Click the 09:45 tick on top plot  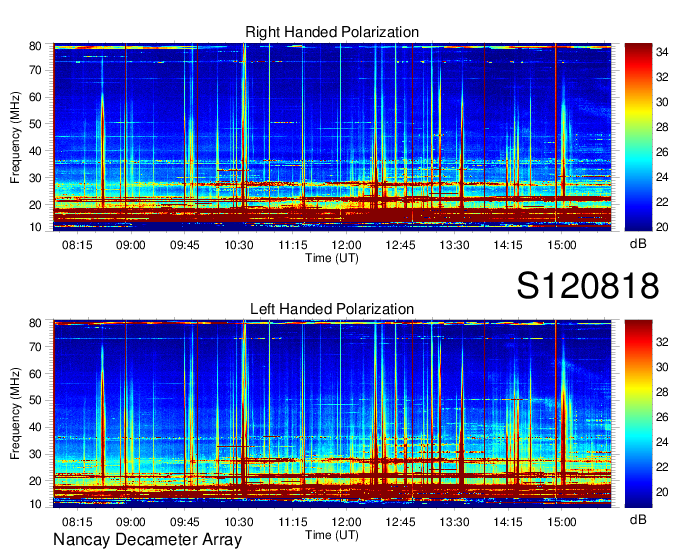(x=185, y=245)
